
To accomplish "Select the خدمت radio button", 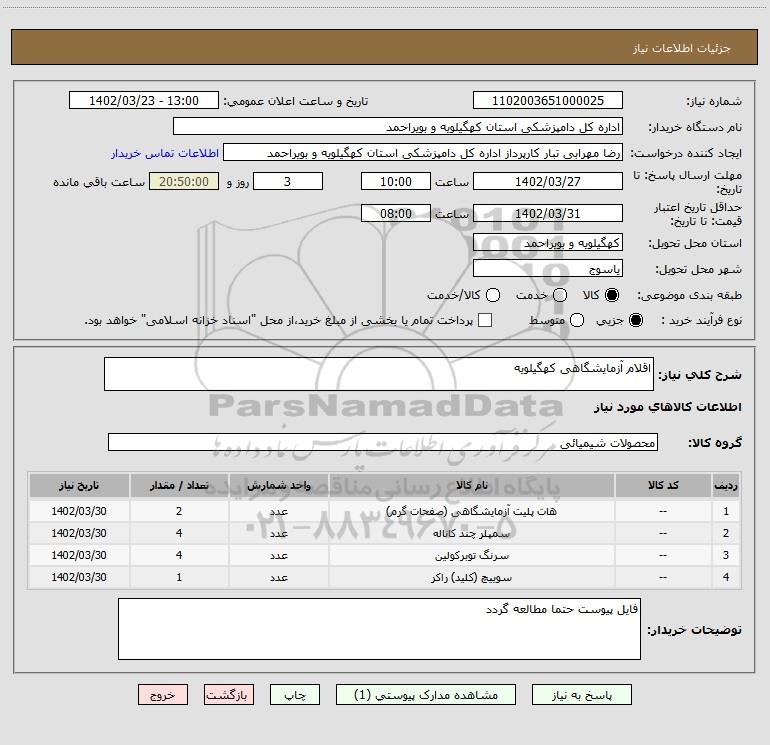I will [x=560, y=295].
